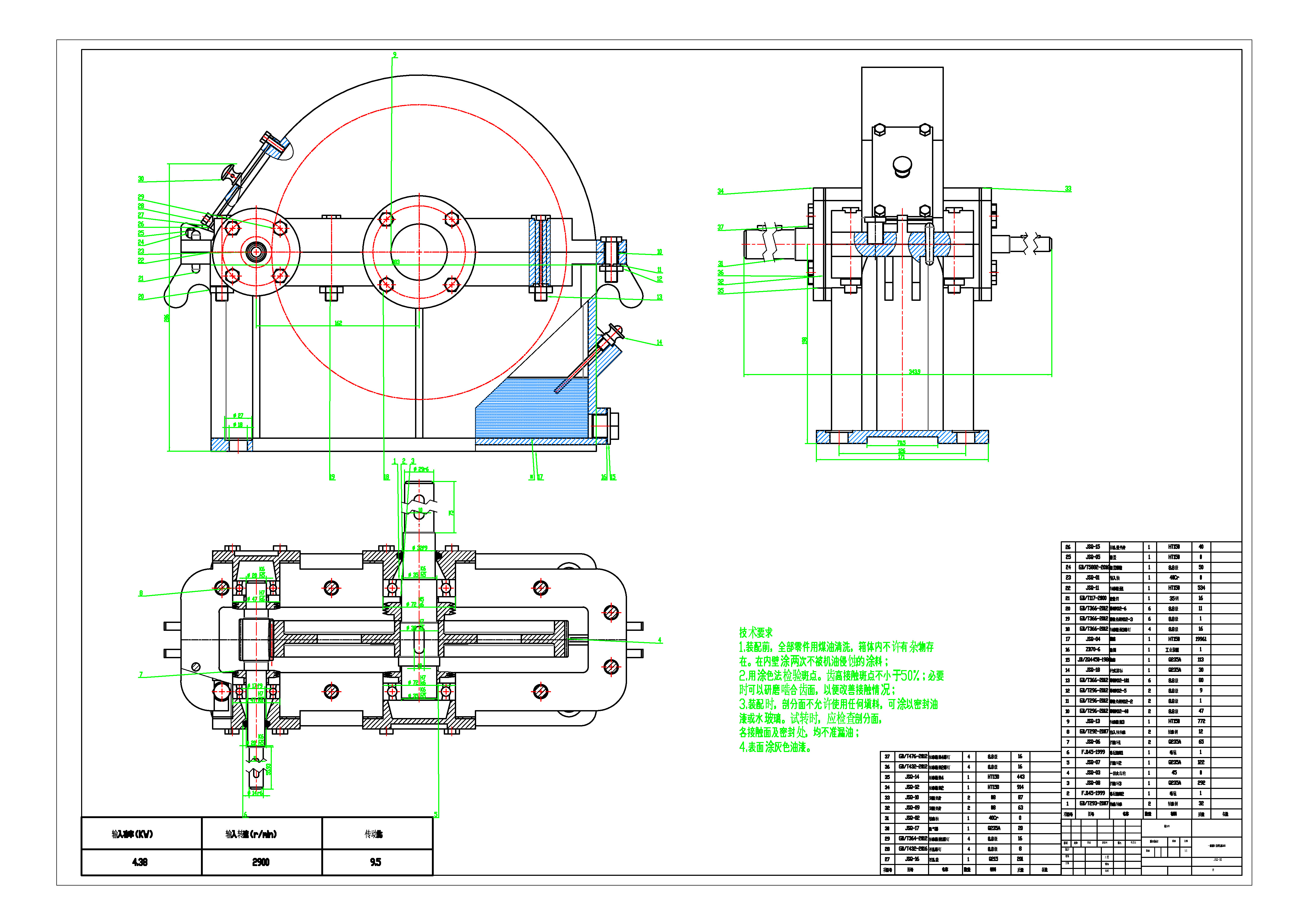This screenshot has width=1307, height=924.
Task: Click the 162 center distance dimension
Action: pos(338,323)
